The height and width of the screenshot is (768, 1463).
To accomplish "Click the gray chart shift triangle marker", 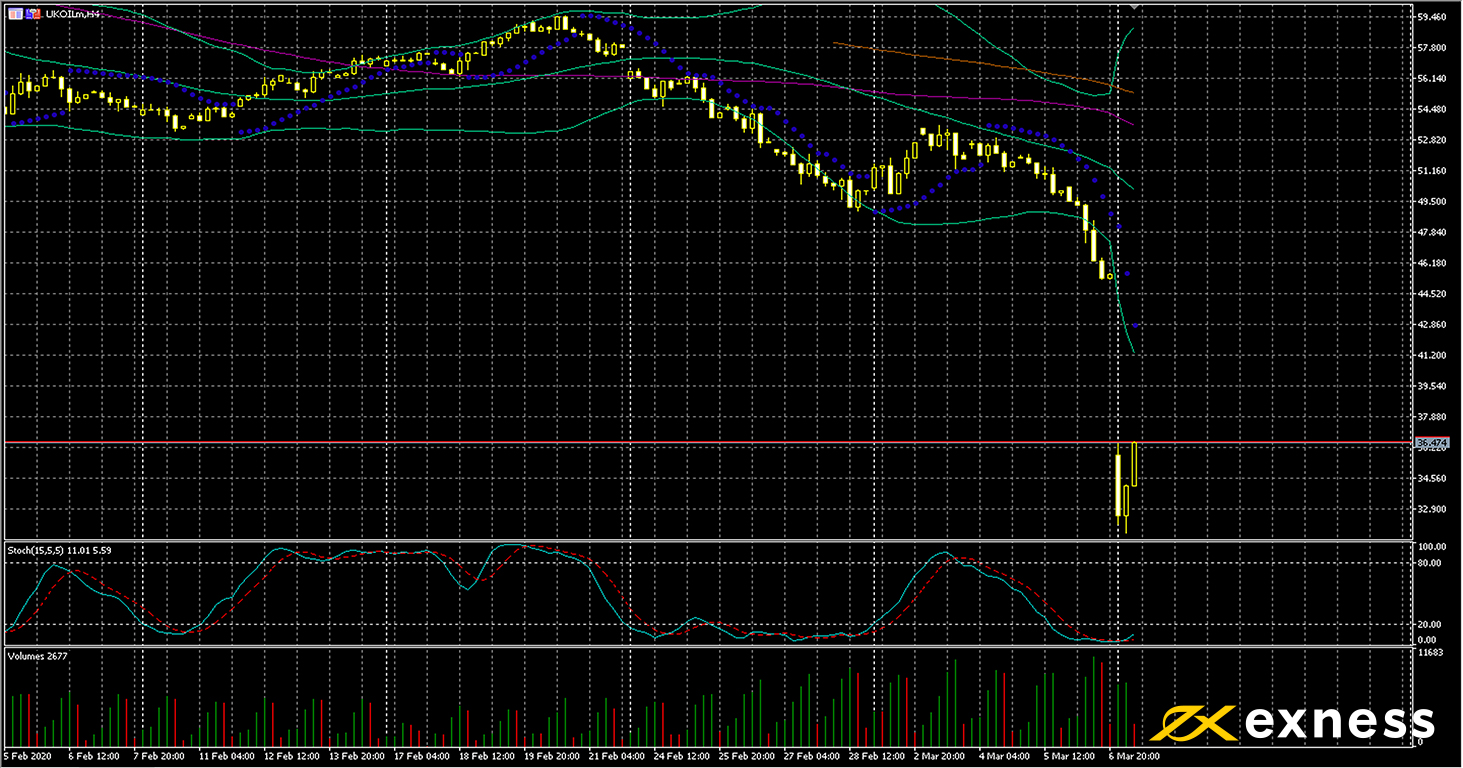I will [1133, 7].
